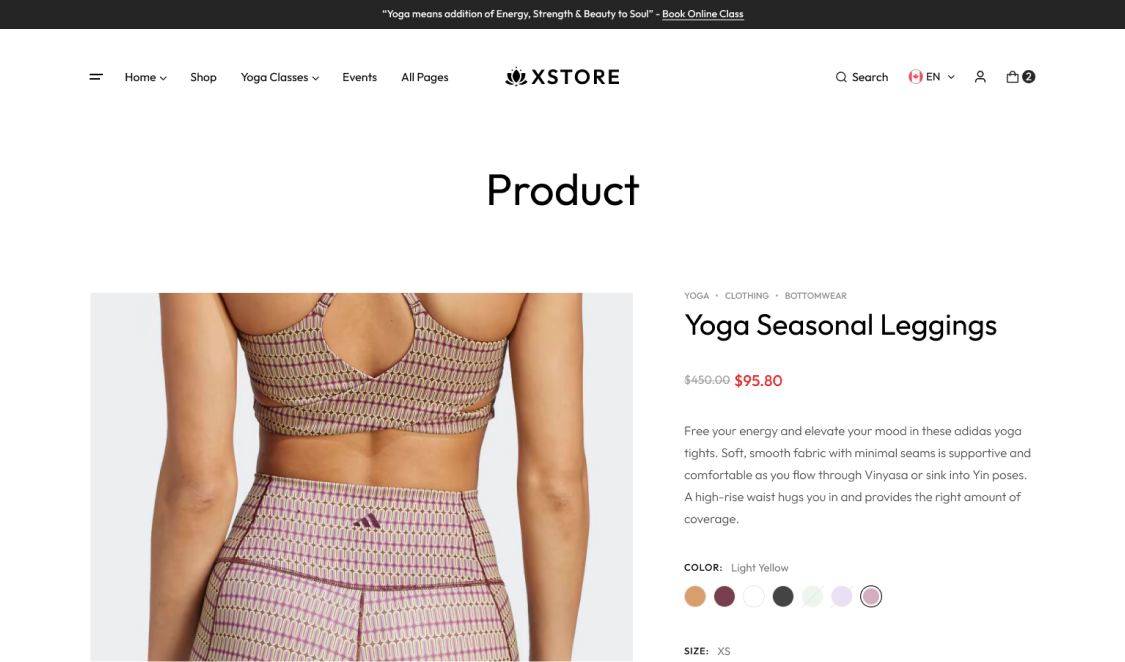Follow the Book Online Class link
Viewport: 1125px width, 662px height.
point(702,14)
